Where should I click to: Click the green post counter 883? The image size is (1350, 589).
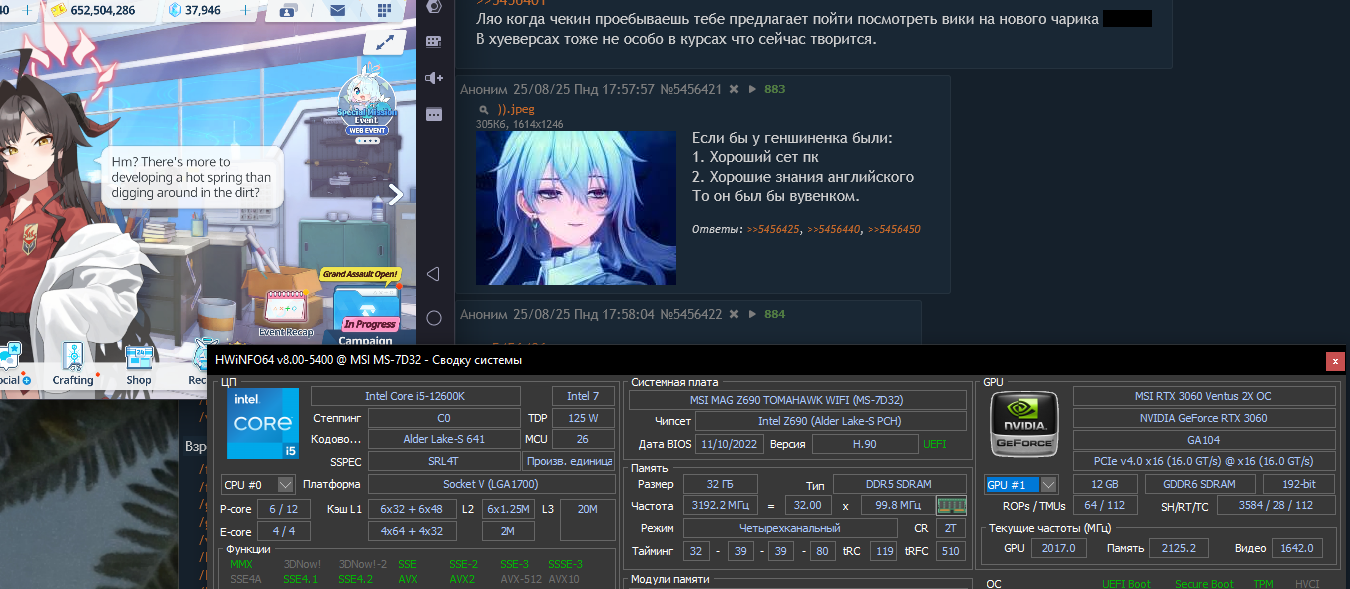click(x=775, y=89)
